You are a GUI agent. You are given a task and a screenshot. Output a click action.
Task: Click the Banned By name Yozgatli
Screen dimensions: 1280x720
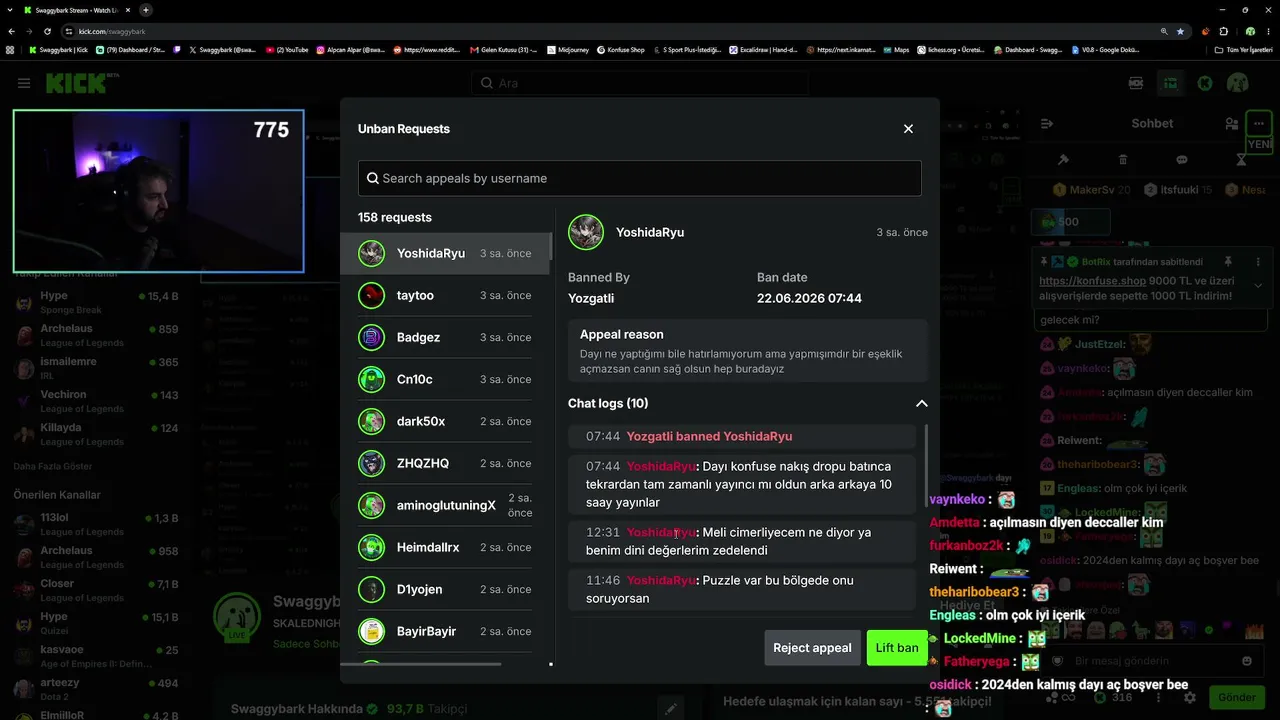click(591, 298)
